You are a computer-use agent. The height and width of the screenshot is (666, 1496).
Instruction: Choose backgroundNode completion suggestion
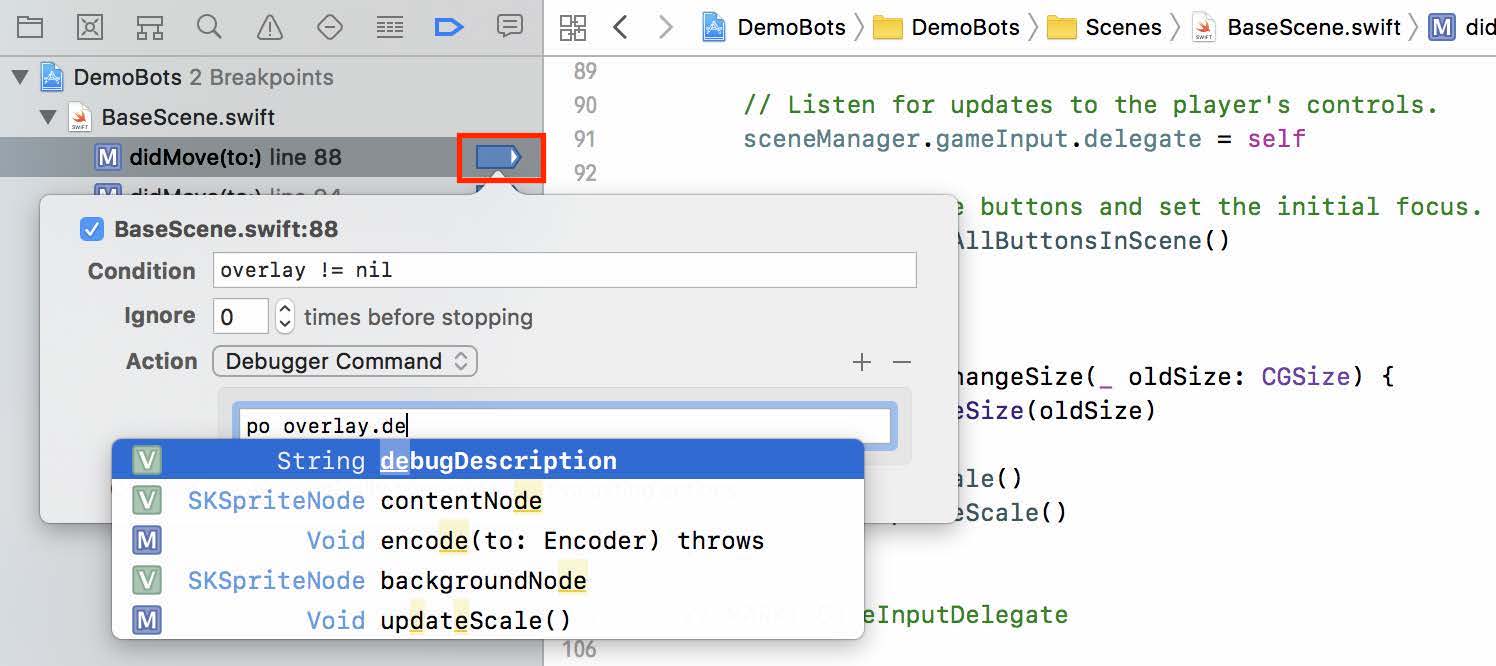(x=488, y=580)
